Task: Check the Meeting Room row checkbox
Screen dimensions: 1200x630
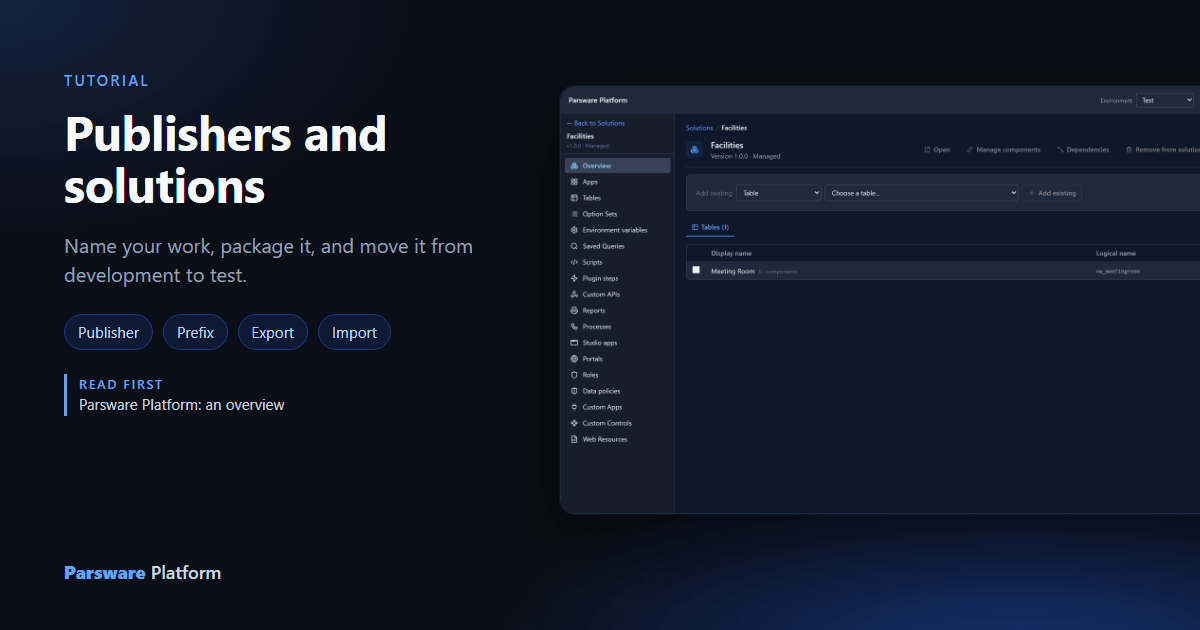Action: click(x=696, y=270)
